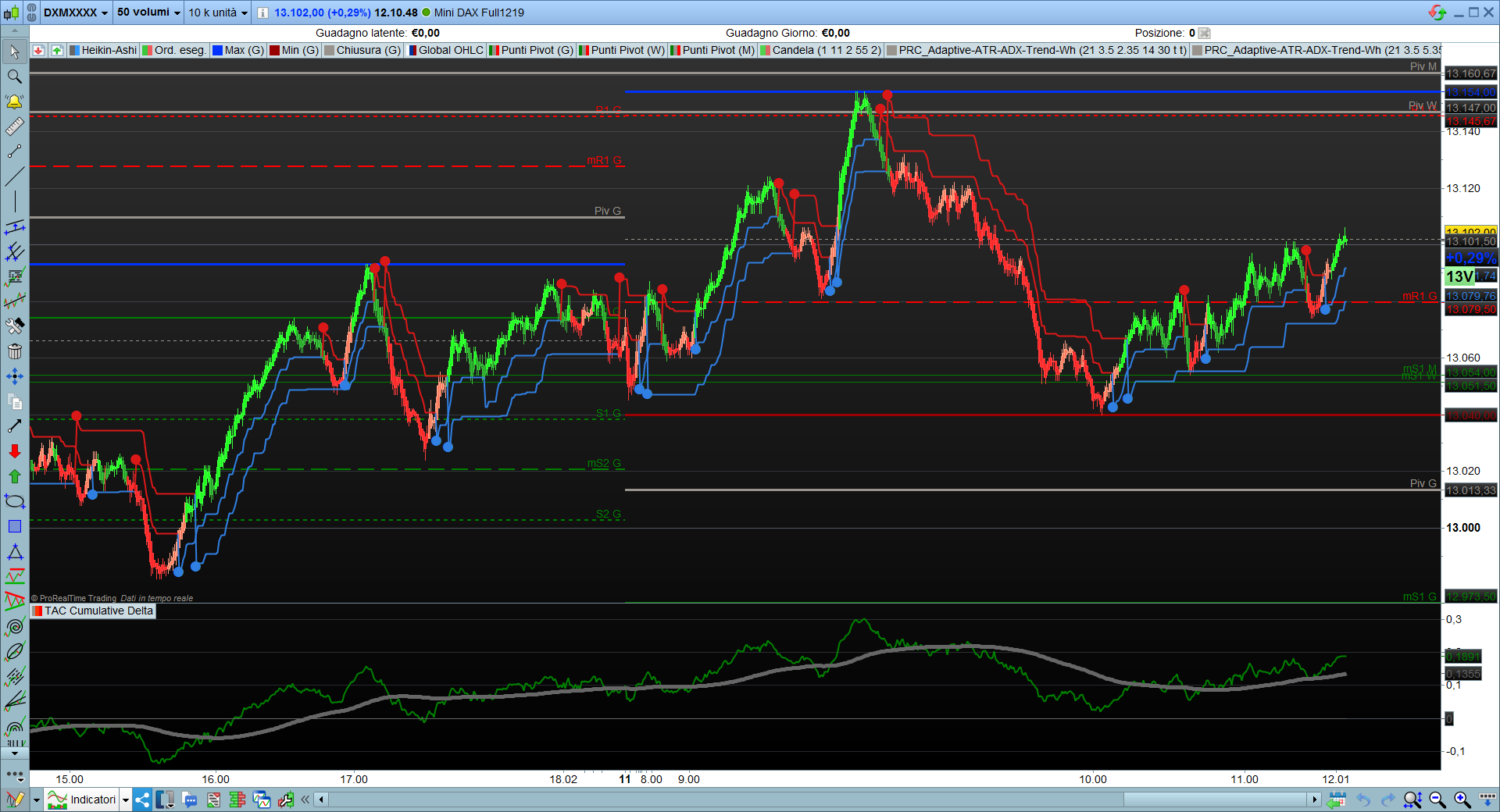Select the blue rectangle drawing tool

(x=14, y=526)
